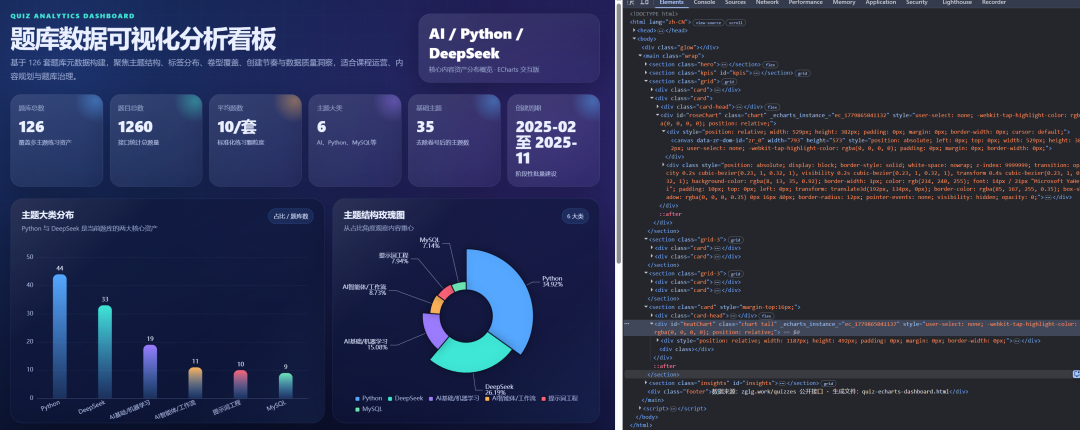Switch to the Console tab

704,3
